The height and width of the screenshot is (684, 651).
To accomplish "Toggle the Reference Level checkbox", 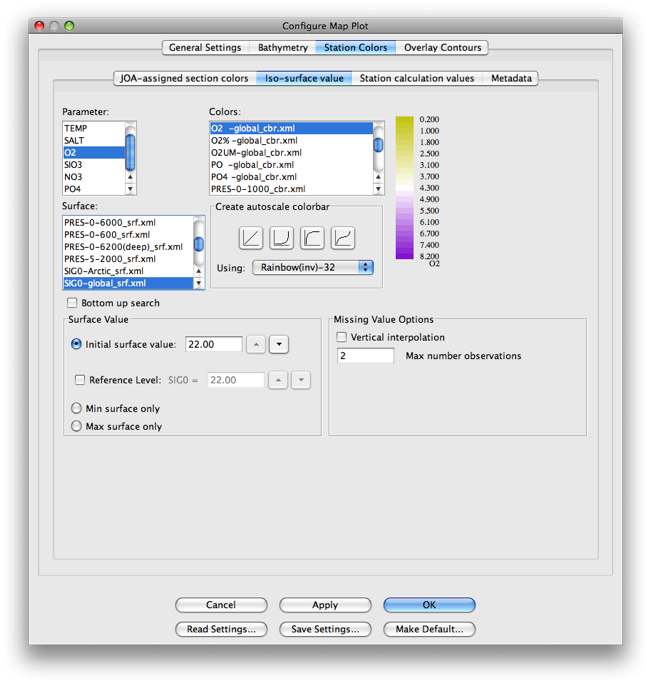I will 80,380.
